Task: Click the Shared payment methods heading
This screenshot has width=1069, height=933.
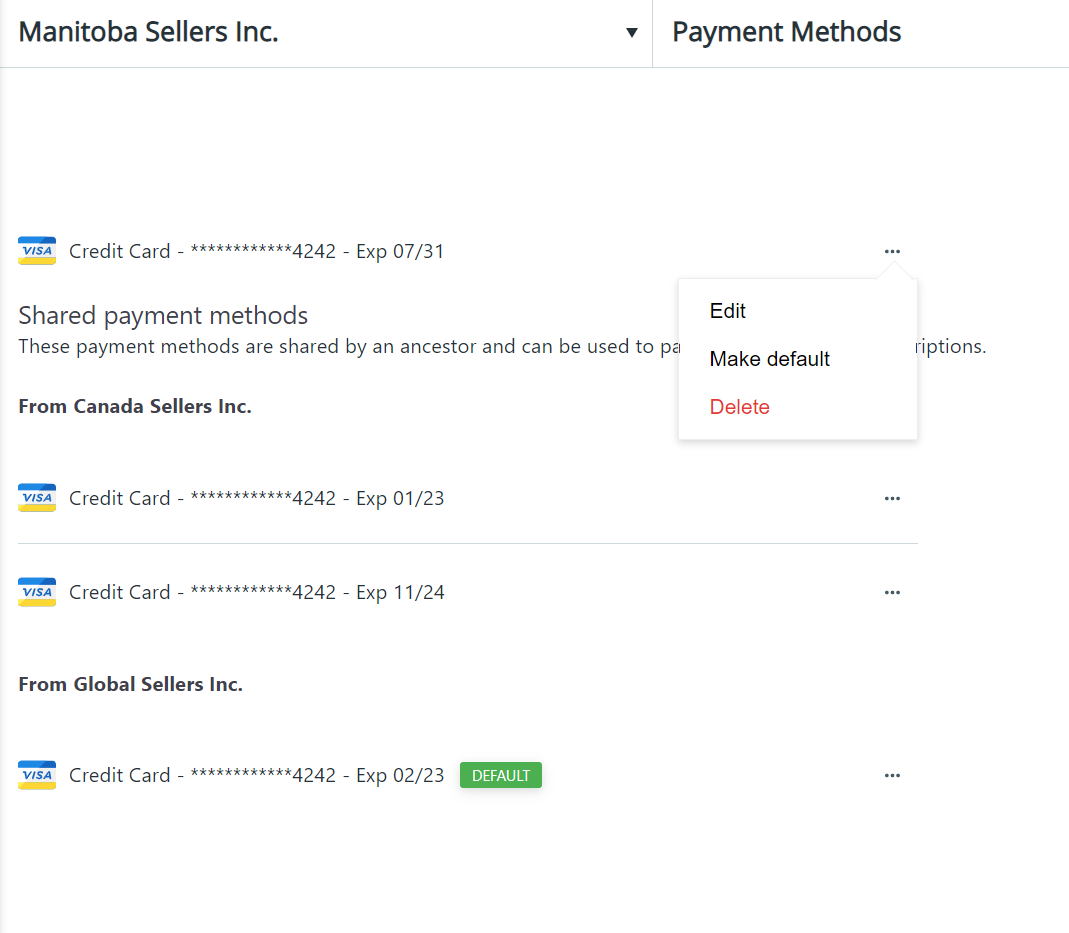Action: coord(163,316)
